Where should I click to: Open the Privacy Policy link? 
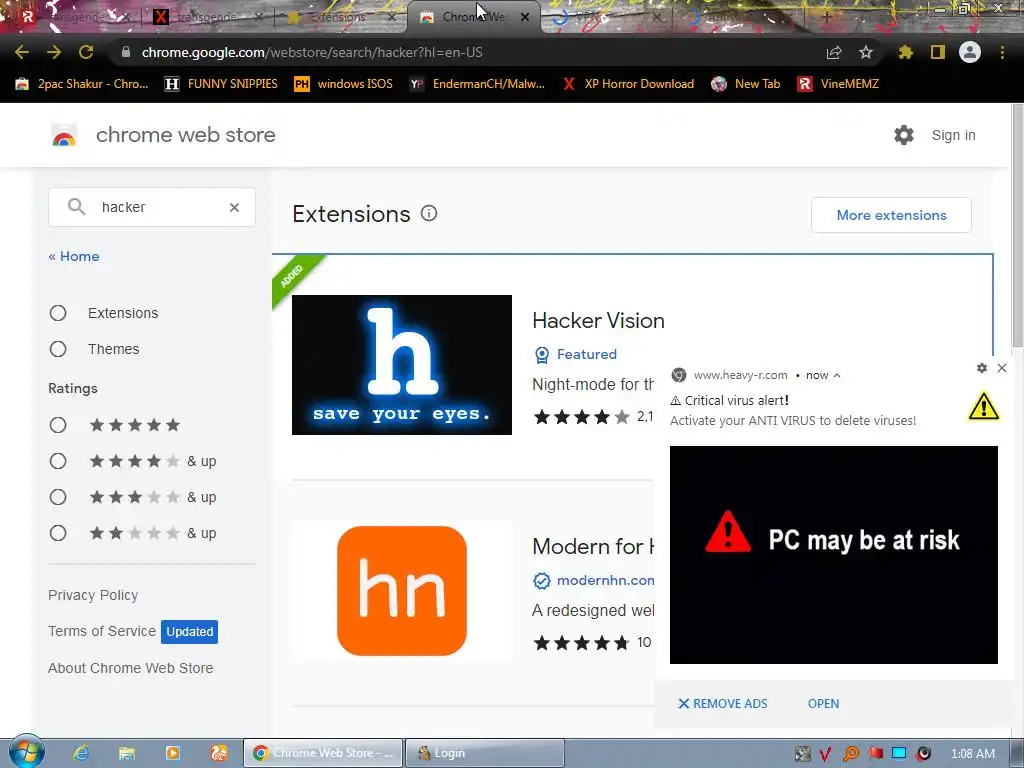pyautogui.click(x=93, y=596)
